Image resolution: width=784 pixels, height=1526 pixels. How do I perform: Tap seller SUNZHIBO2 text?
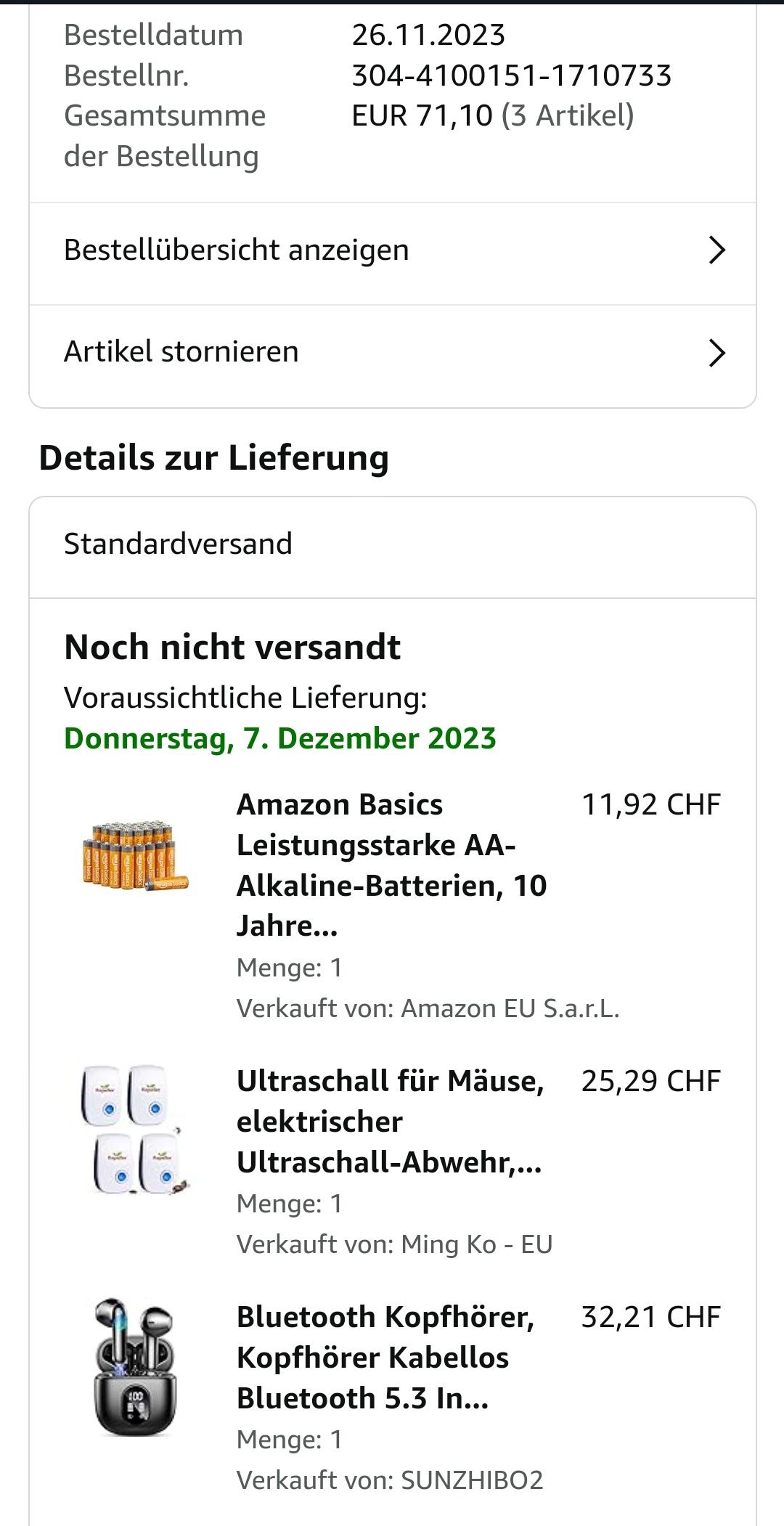pyautogui.click(x=472, y=1480)
